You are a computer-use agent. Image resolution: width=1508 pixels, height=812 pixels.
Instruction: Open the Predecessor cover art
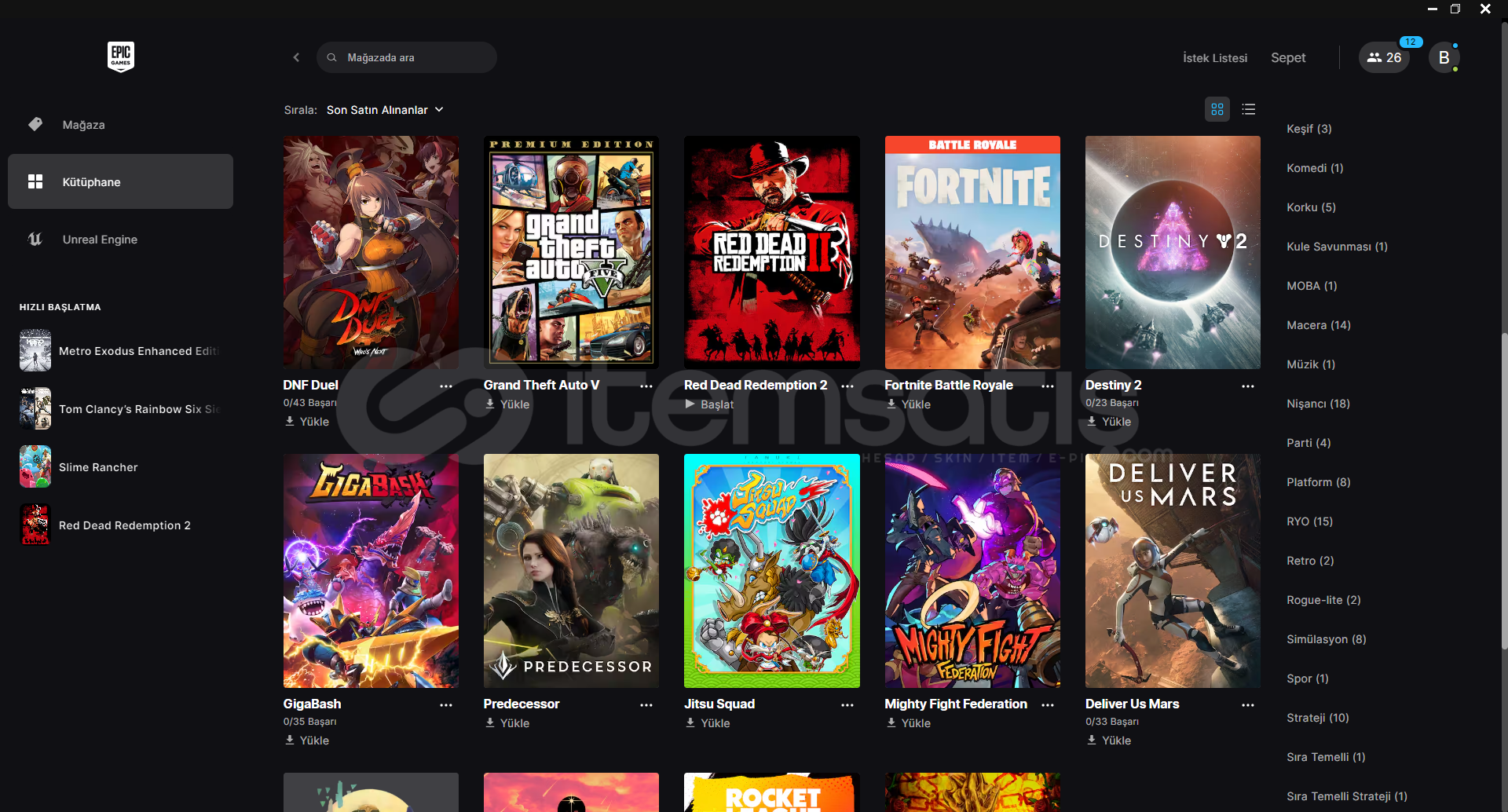click(571, 571)
